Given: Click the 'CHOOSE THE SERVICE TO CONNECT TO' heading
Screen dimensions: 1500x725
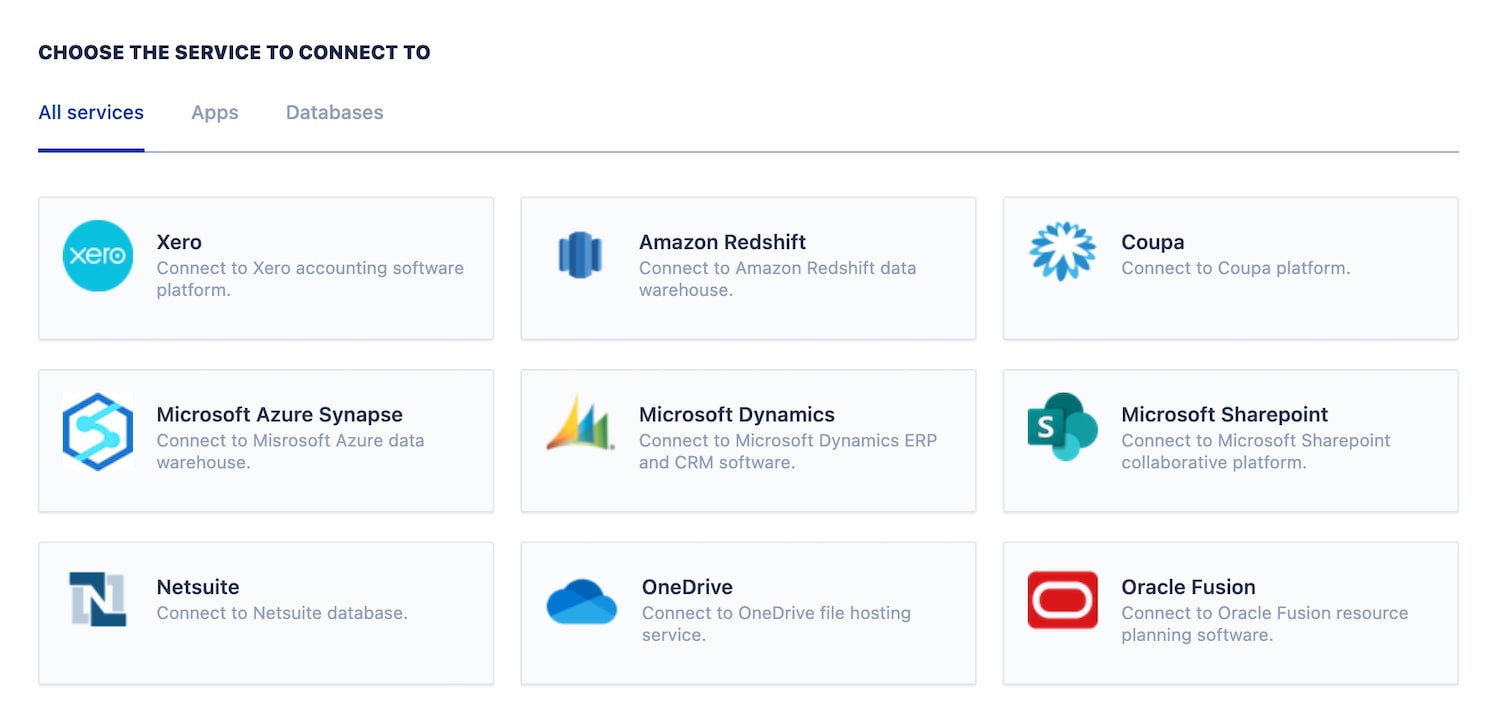Looking at the screenshot, I should click(234, 53).
